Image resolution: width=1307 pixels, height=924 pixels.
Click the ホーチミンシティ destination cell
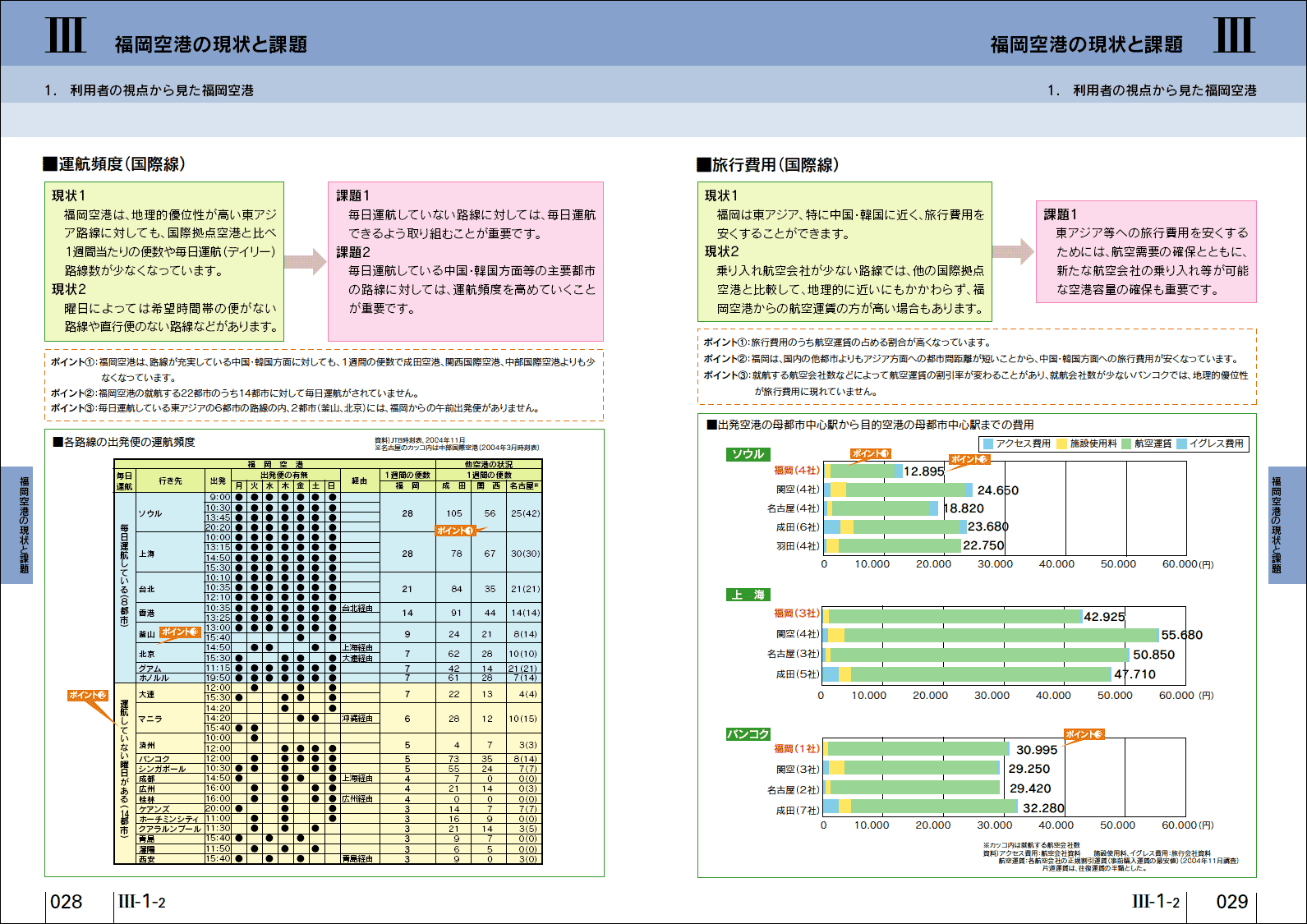point(169,819)
